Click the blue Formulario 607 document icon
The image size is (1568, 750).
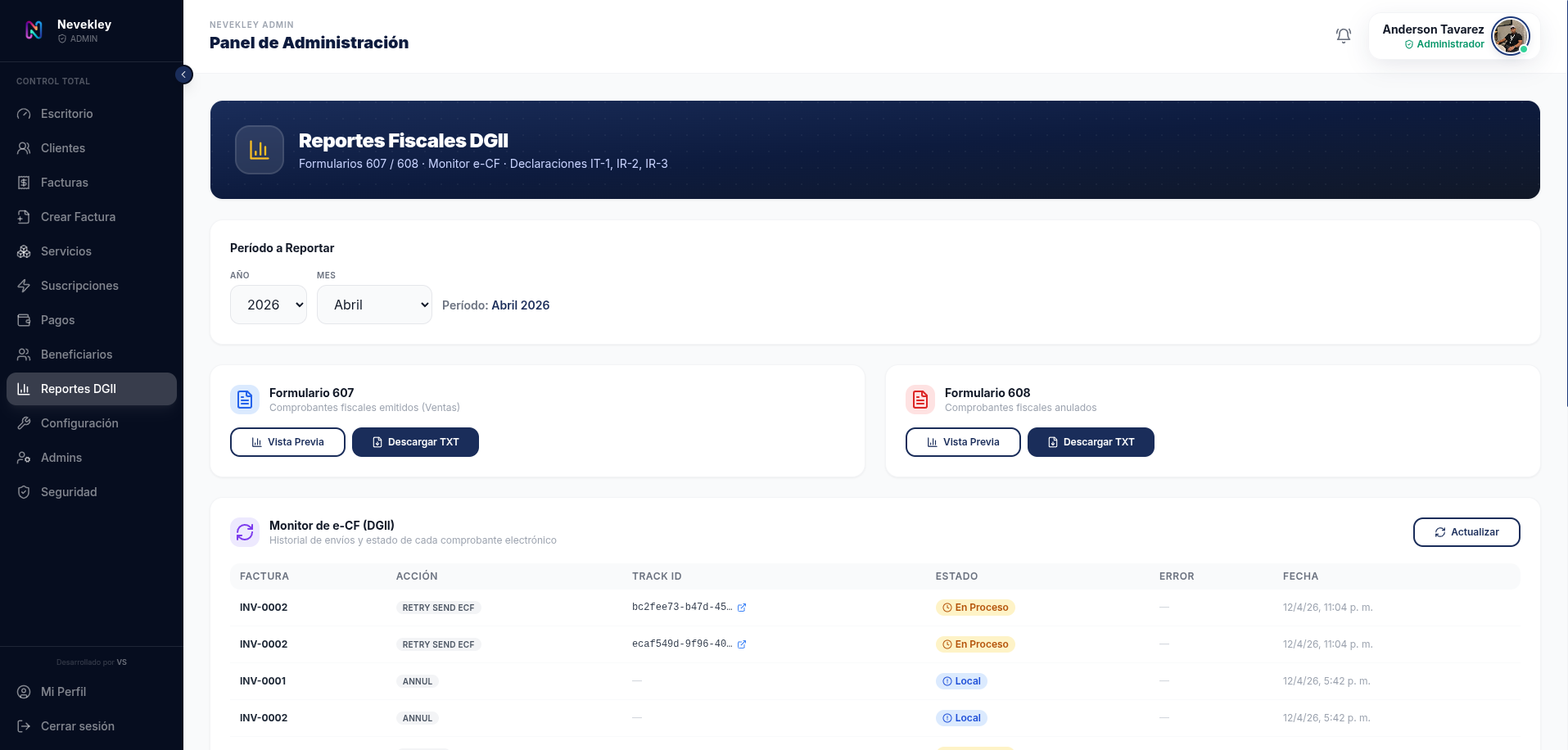click(245, 400)
